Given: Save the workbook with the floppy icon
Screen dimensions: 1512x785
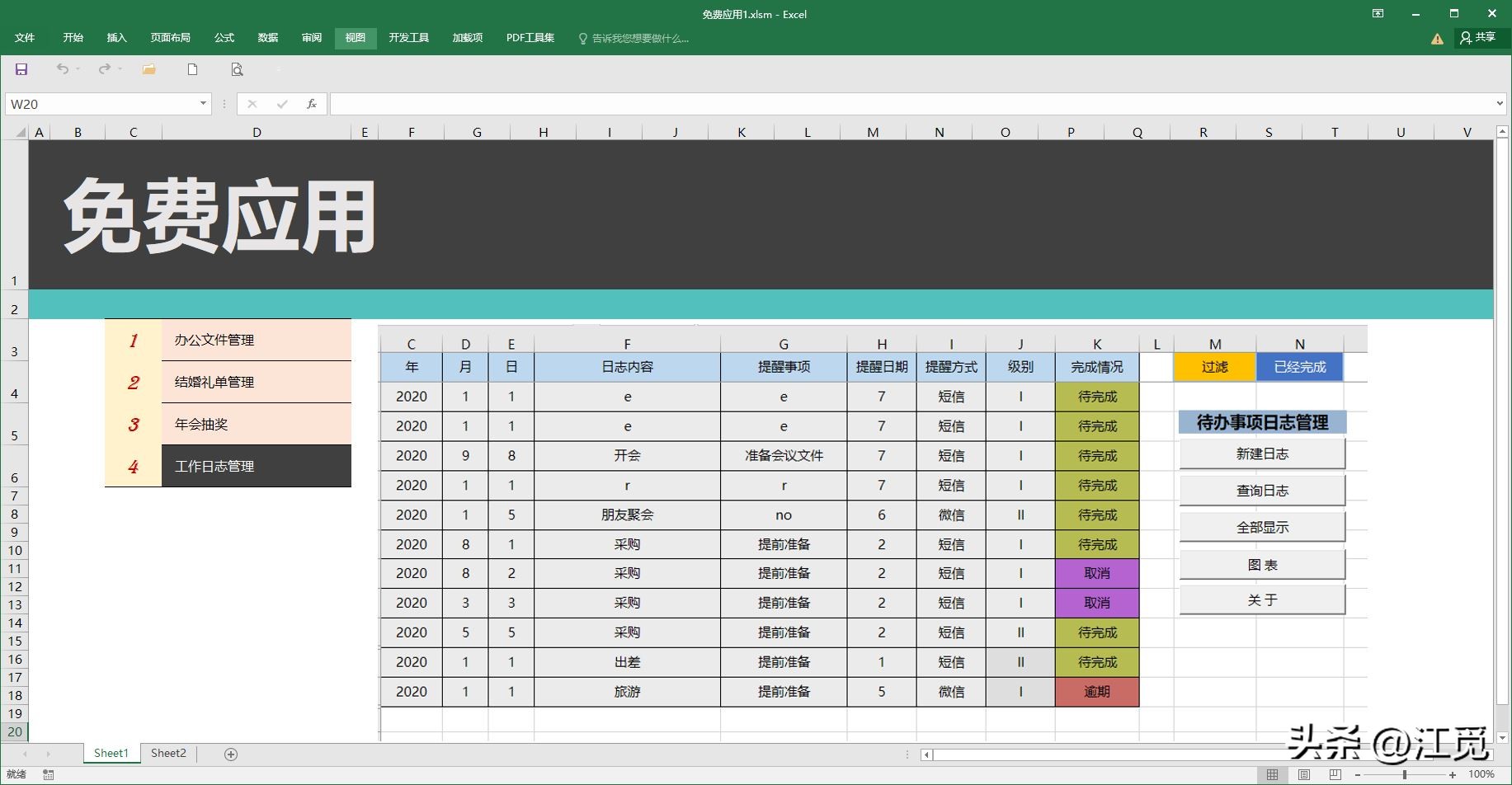Looking at the screenshot, I should [21, 69].
